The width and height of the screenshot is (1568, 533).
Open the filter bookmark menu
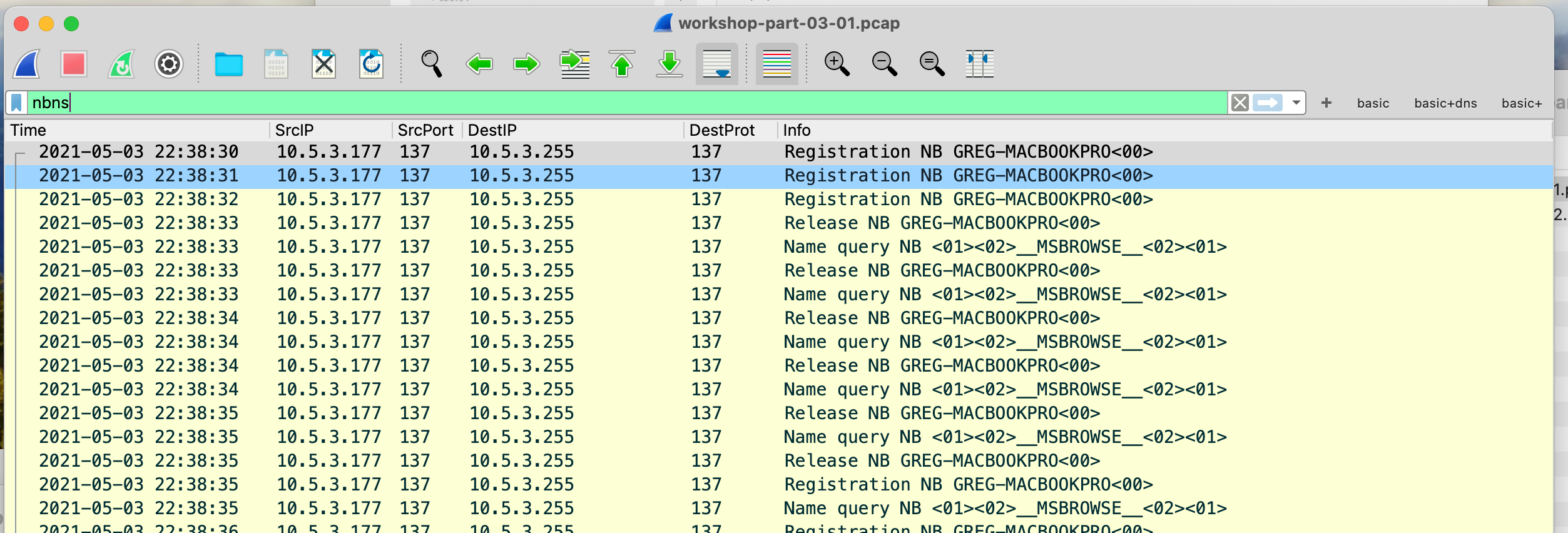tap(17, 103)
